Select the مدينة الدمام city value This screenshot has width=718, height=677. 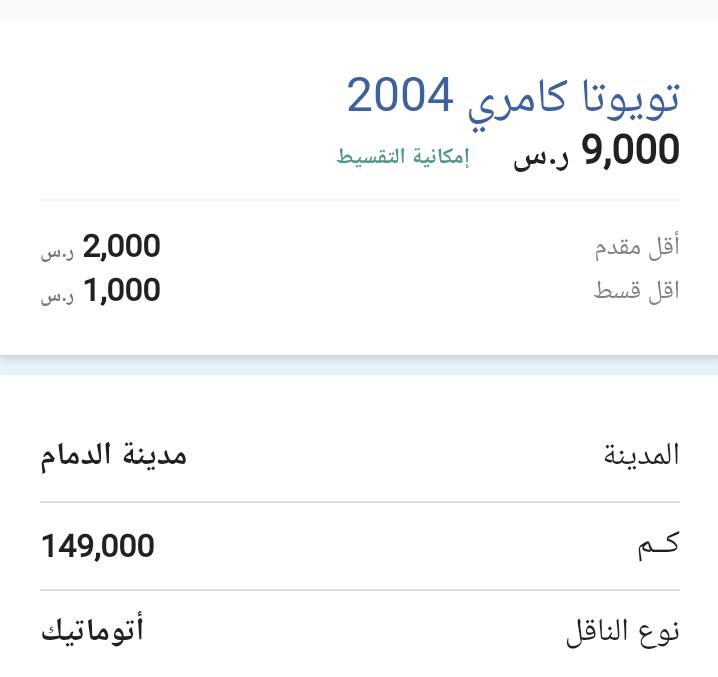pos(114,456)
